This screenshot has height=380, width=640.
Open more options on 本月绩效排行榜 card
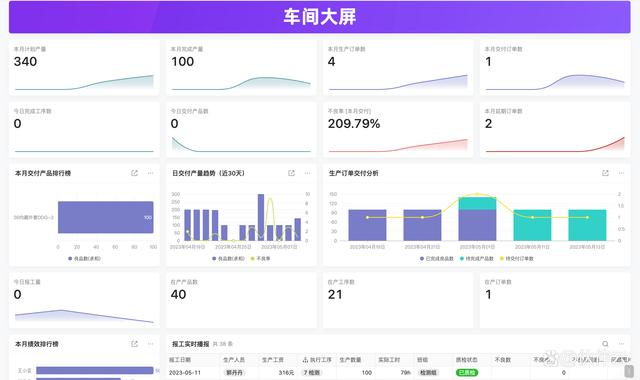151,344
